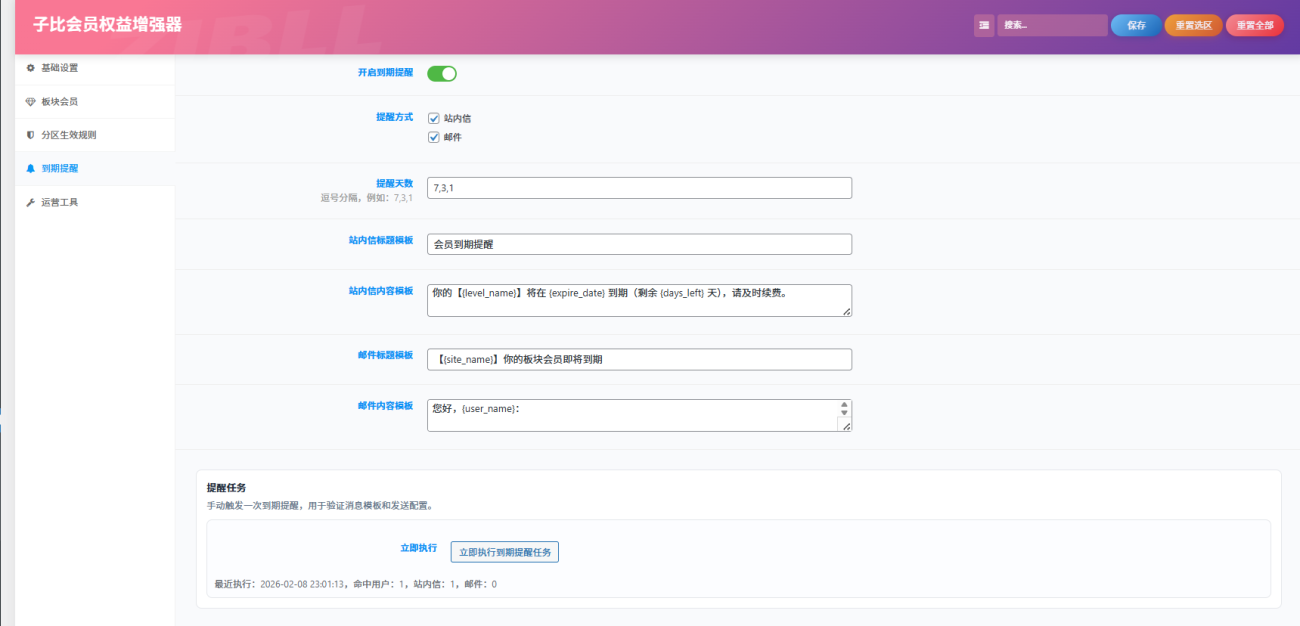This screenshot has height=626, width=1300.
Task: Uncheck the 站内信 reminder checkbox
Action: [434, 118]
